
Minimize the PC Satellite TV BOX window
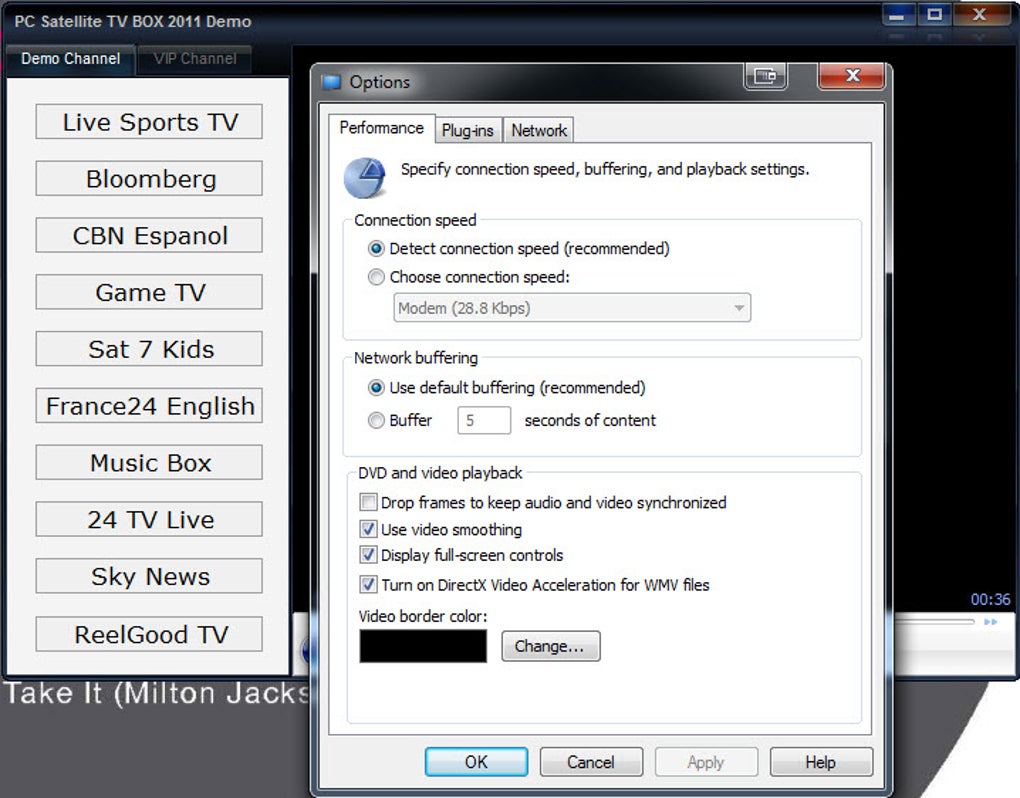coord(898,14)
